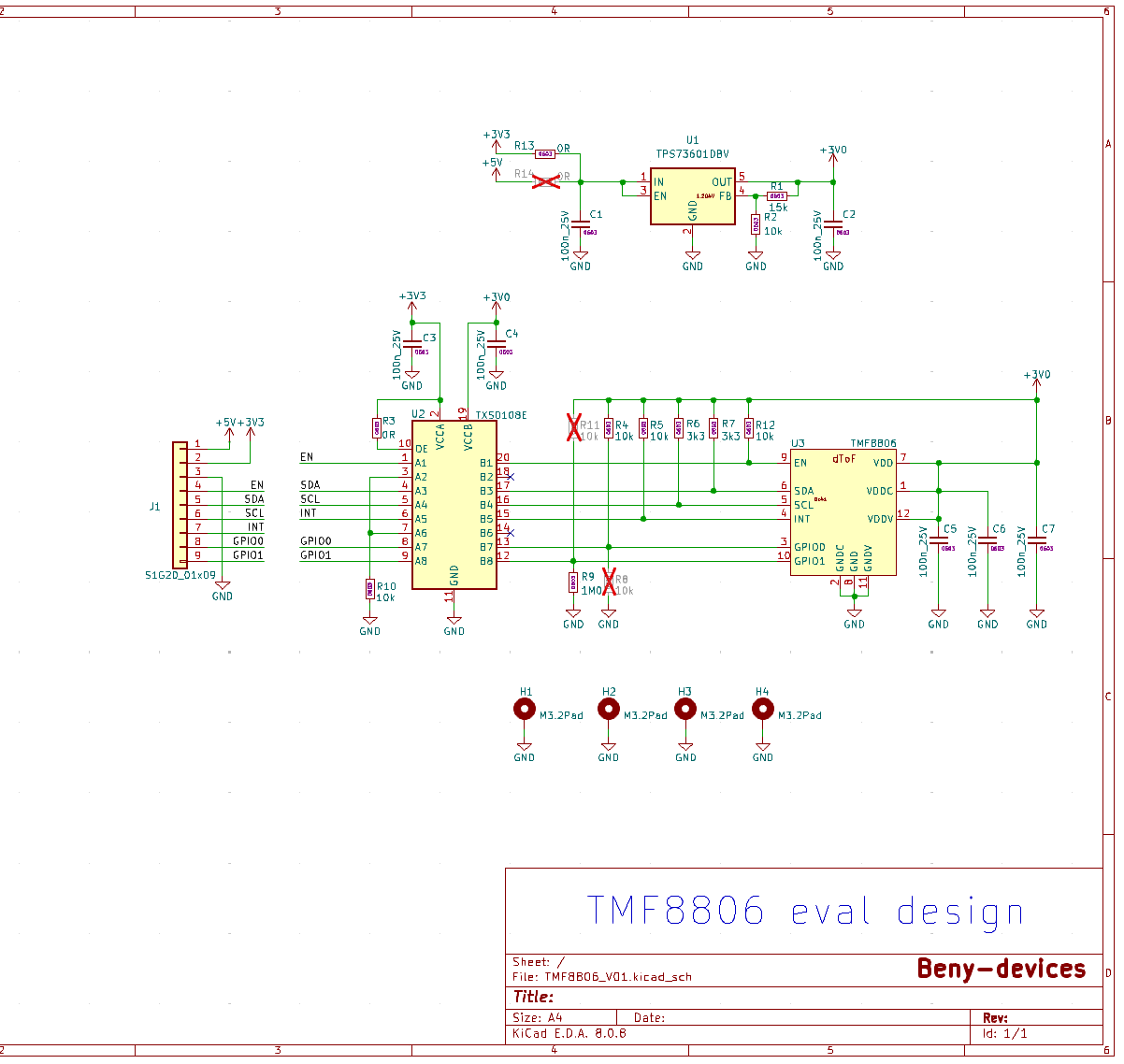Select capacitor C7 symbol
The width and height of the screenshot is (1124, 1064).
(1036, 540)
